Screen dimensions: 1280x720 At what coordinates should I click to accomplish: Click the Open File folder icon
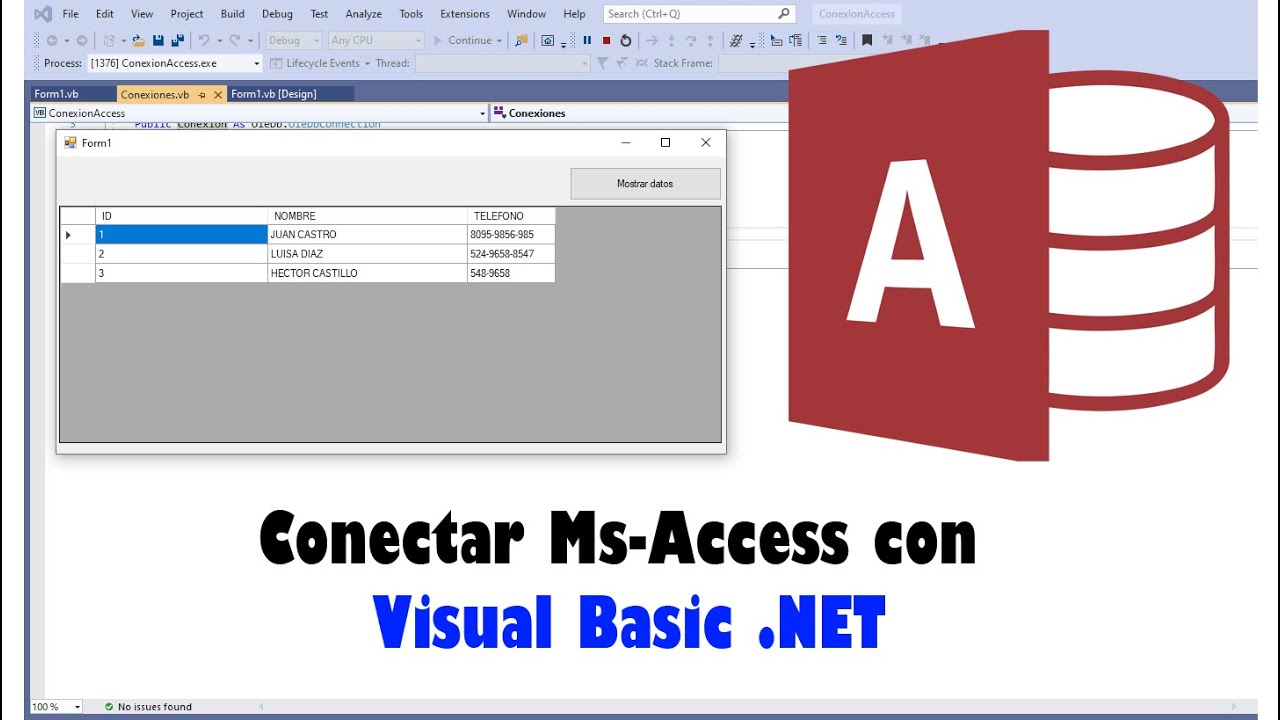click(139, 40)
